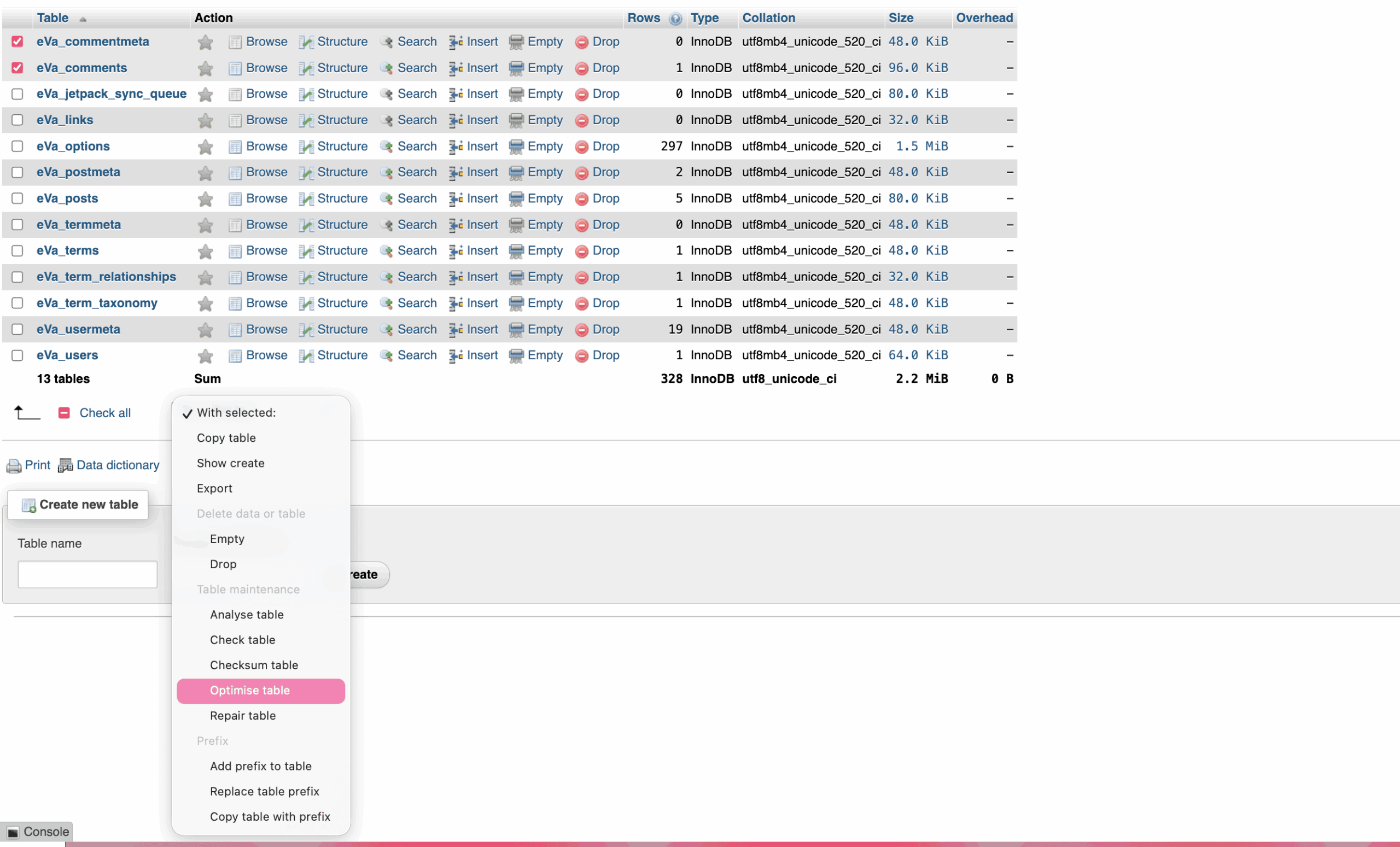Click Search icon in eVa_posts row
Viewport: 1400px width, 847px height.
386,199
